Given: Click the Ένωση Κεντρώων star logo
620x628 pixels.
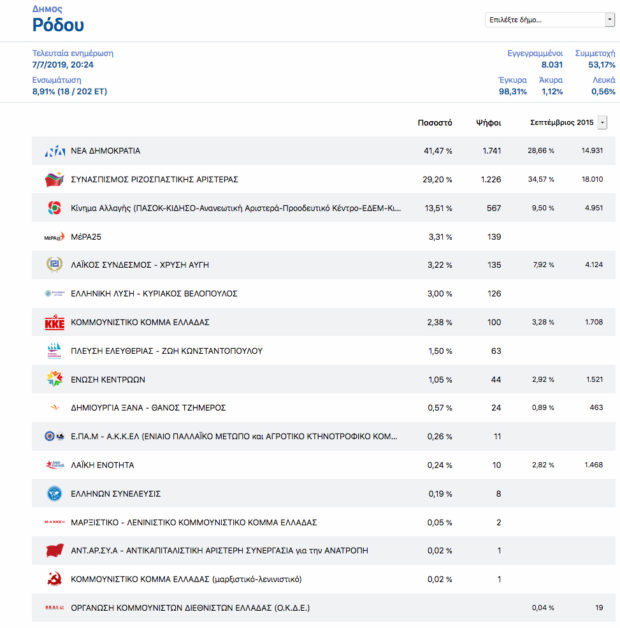Looking at the screenshot, I should click(x=54, y=379).
